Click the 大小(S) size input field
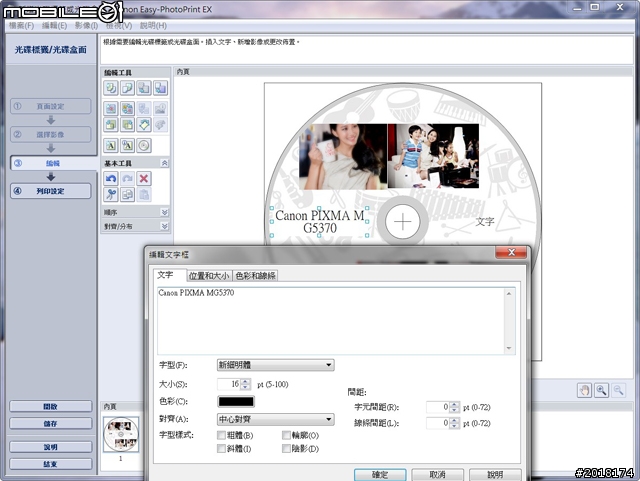Image resolution: width=640 pixels, height=481 pixels. pos(229,384)
